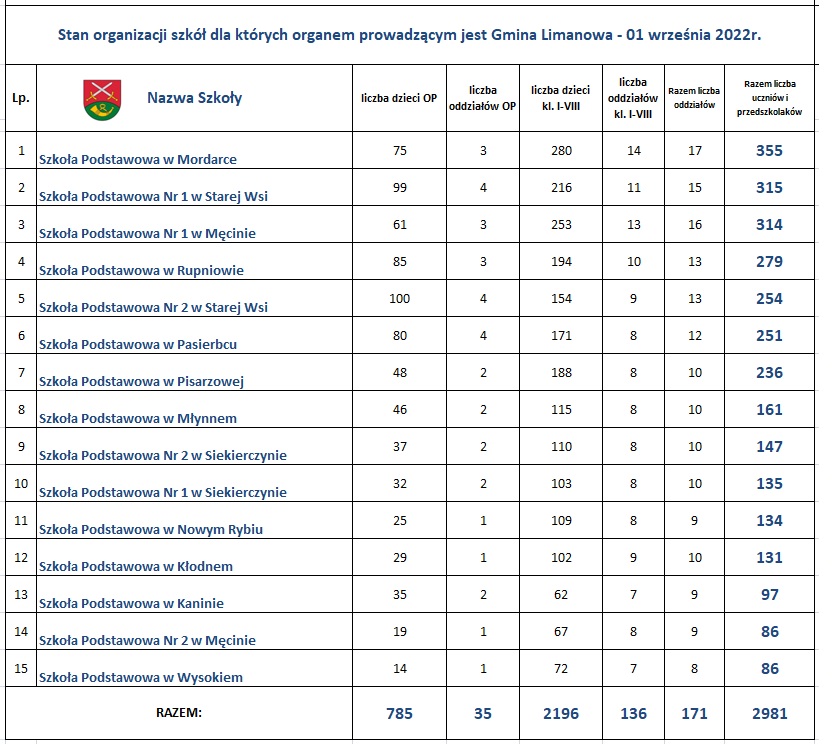Click Szkoła Podstawowa w Kłodnem
819x744 pixels.
click(x=135, y=566)
